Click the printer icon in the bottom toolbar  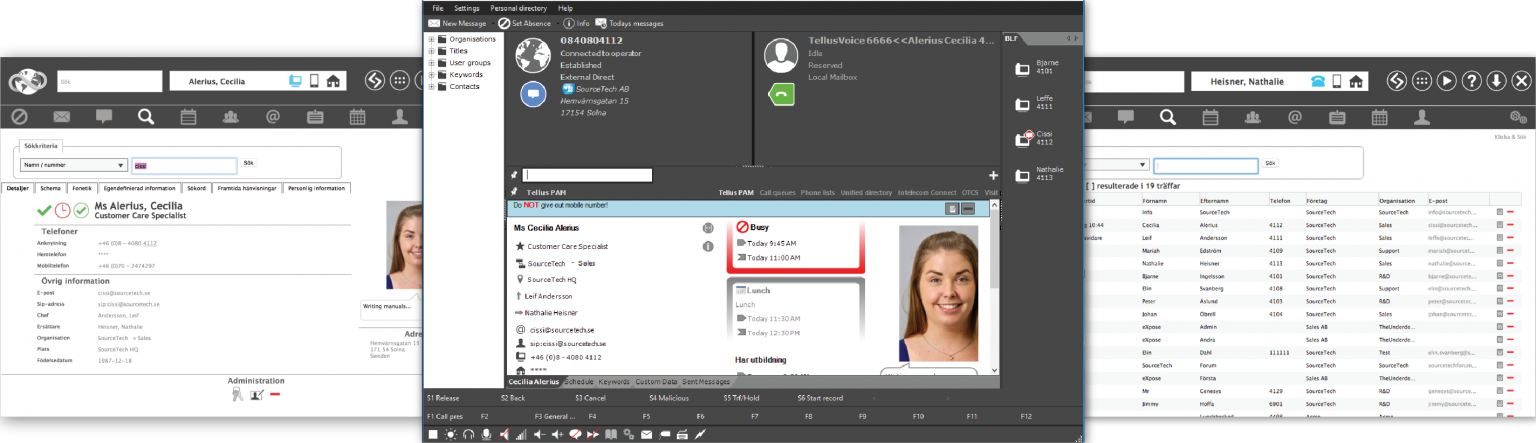point(682,434)
